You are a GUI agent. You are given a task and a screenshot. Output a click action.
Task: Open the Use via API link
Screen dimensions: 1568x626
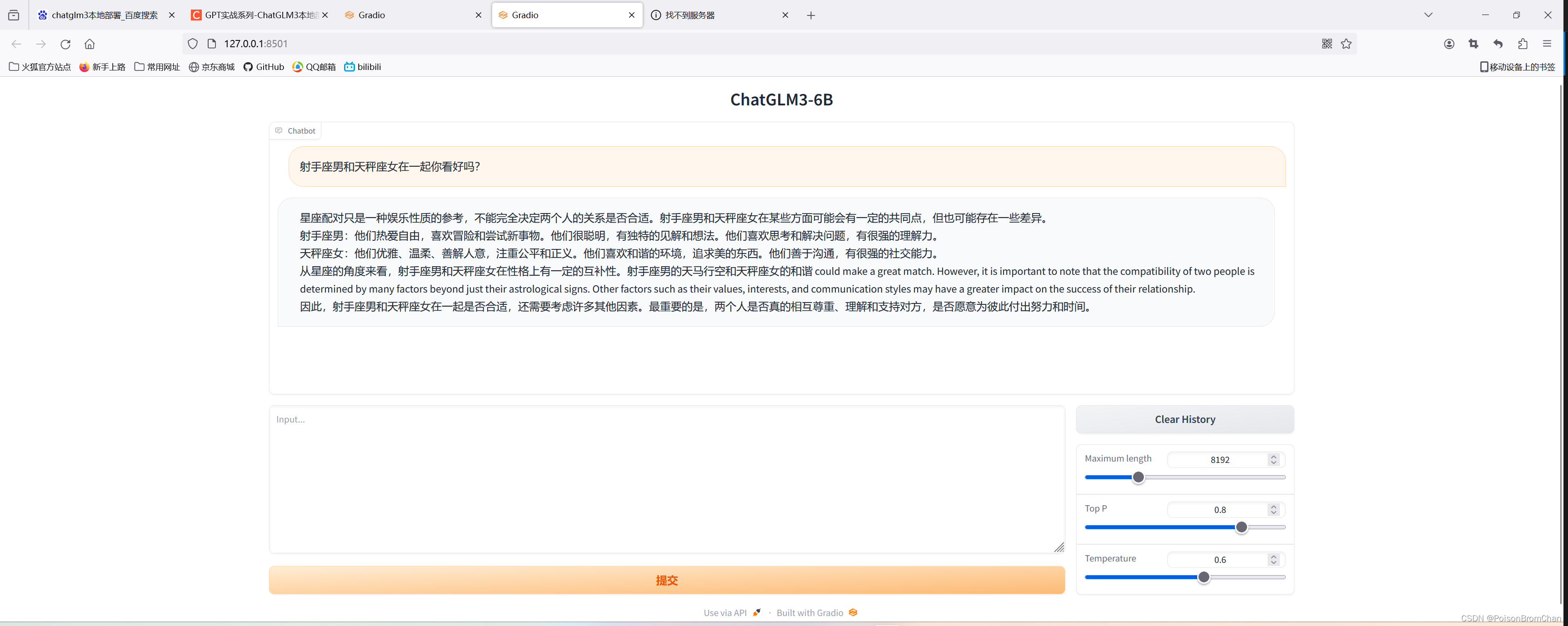(x=732, y=613)
